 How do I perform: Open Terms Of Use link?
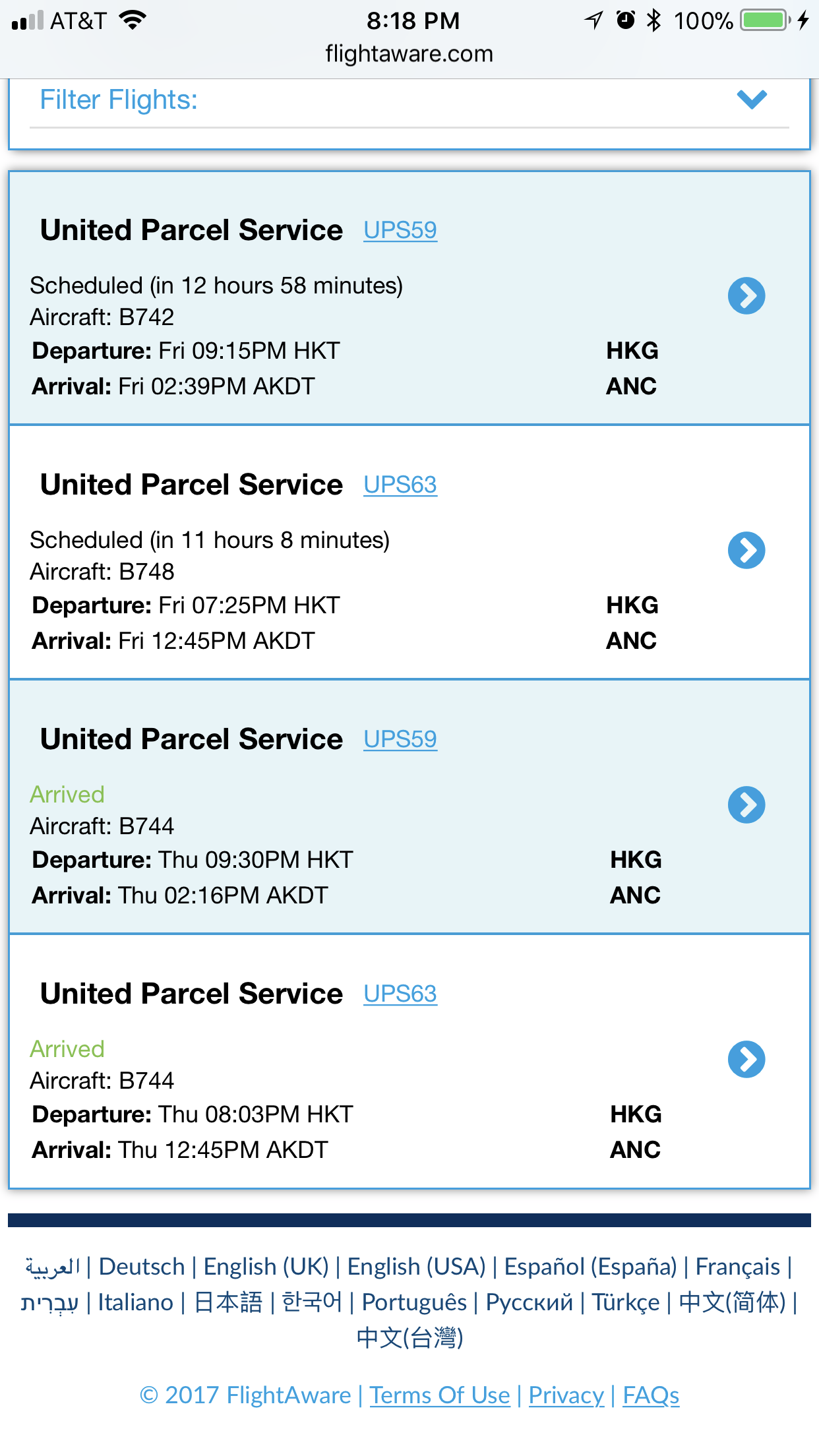(440, 1395)
